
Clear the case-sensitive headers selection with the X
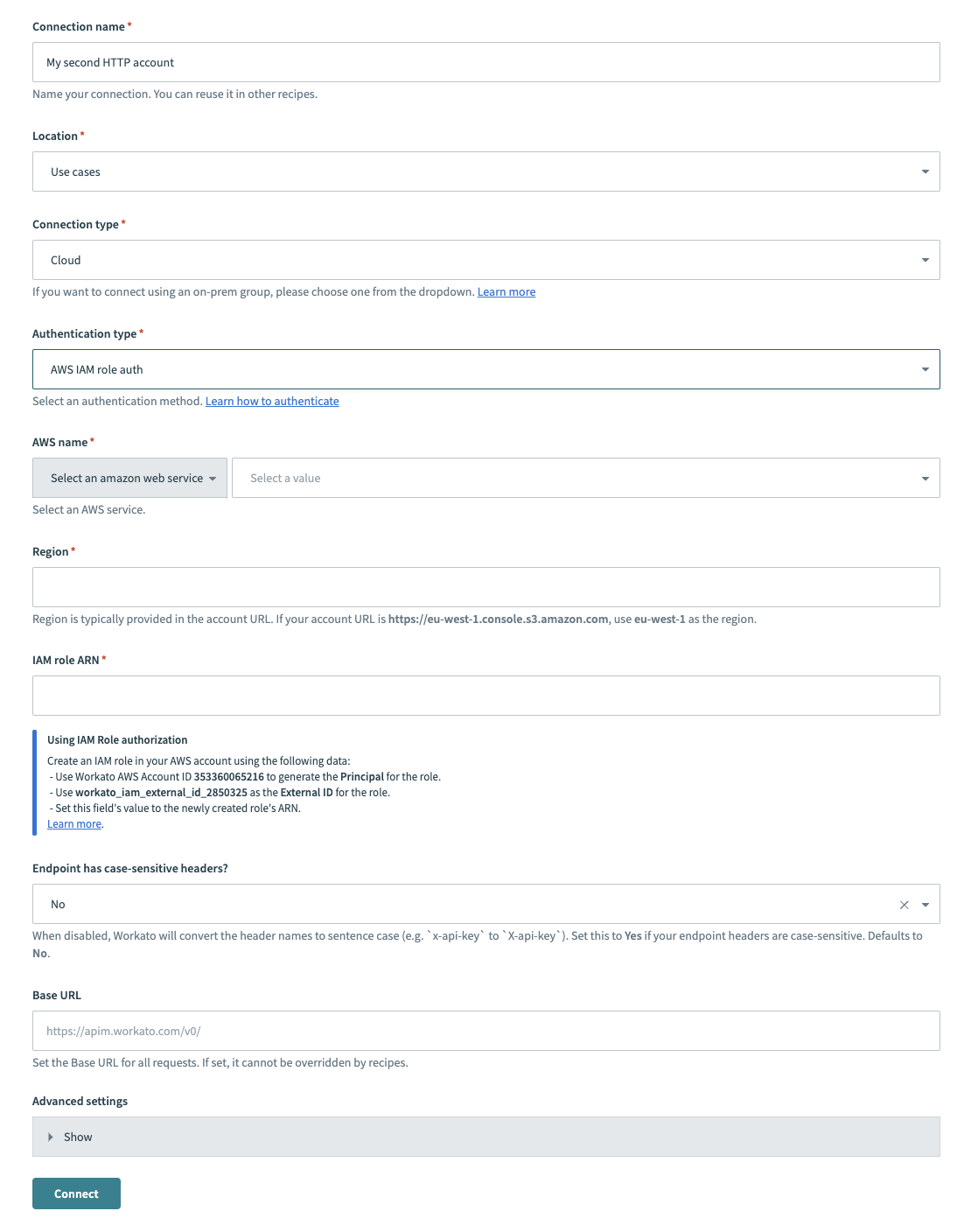point(903,903)
